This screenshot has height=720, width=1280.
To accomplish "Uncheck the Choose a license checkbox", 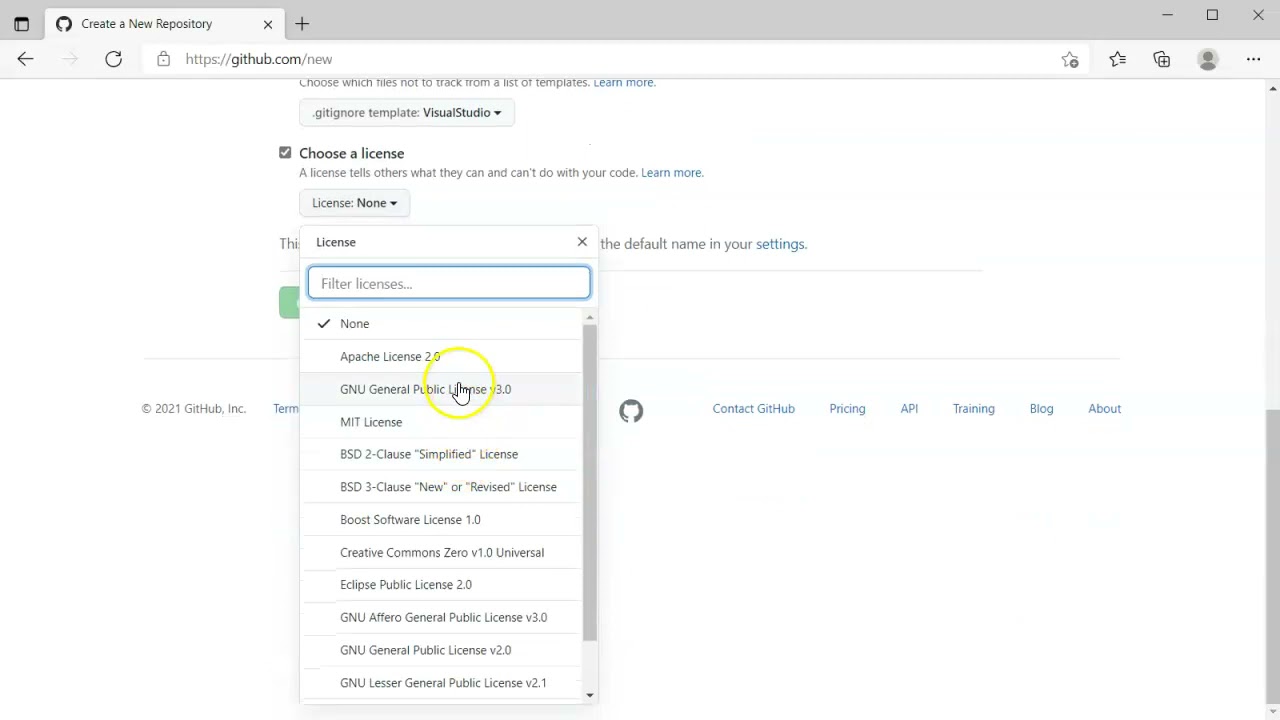I will (x=285, y=152).
